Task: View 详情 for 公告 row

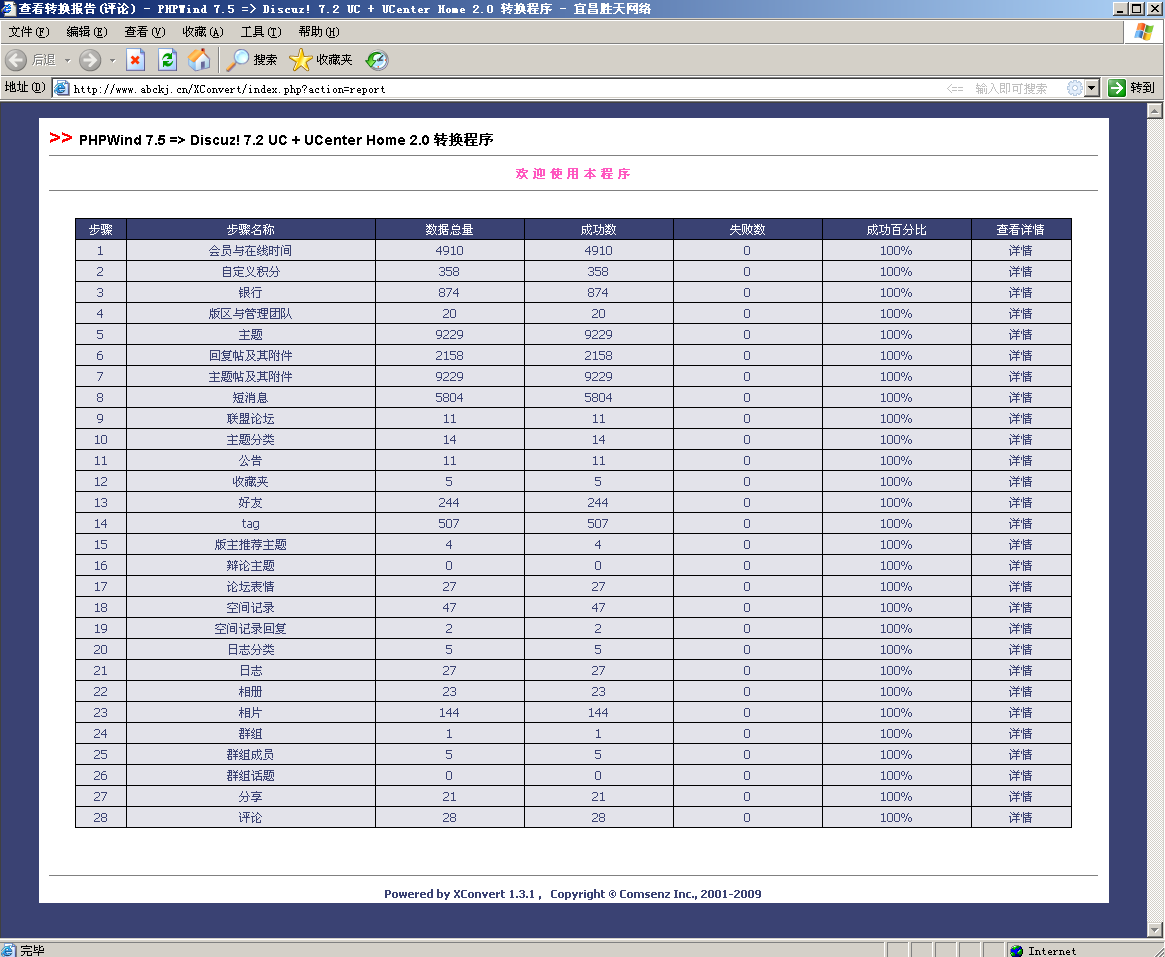Action: (x=1021, y=461)
